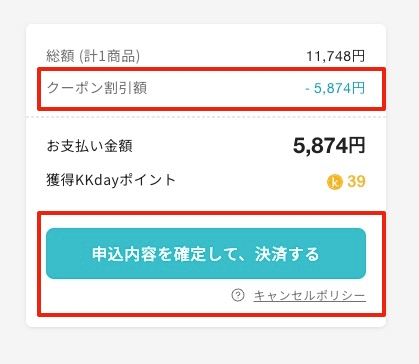Select the 11,748円 total amount
Screen dimensions: 419x364
(x=336, y=56)
